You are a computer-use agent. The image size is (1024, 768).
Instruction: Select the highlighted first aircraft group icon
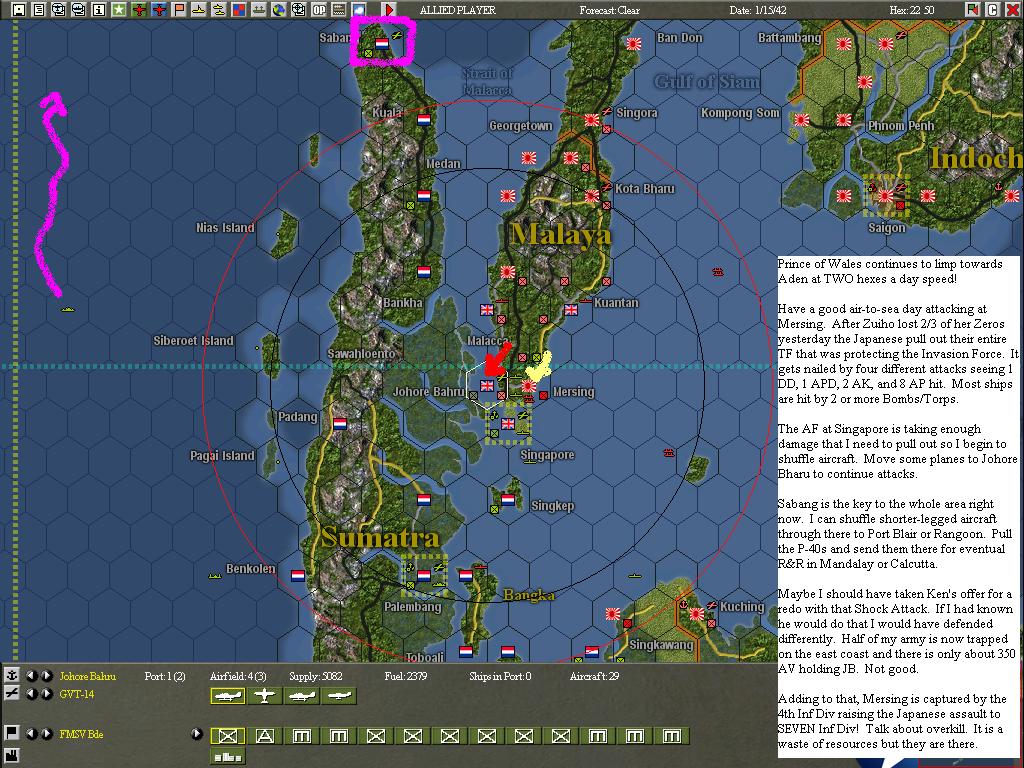pos(227,696)
